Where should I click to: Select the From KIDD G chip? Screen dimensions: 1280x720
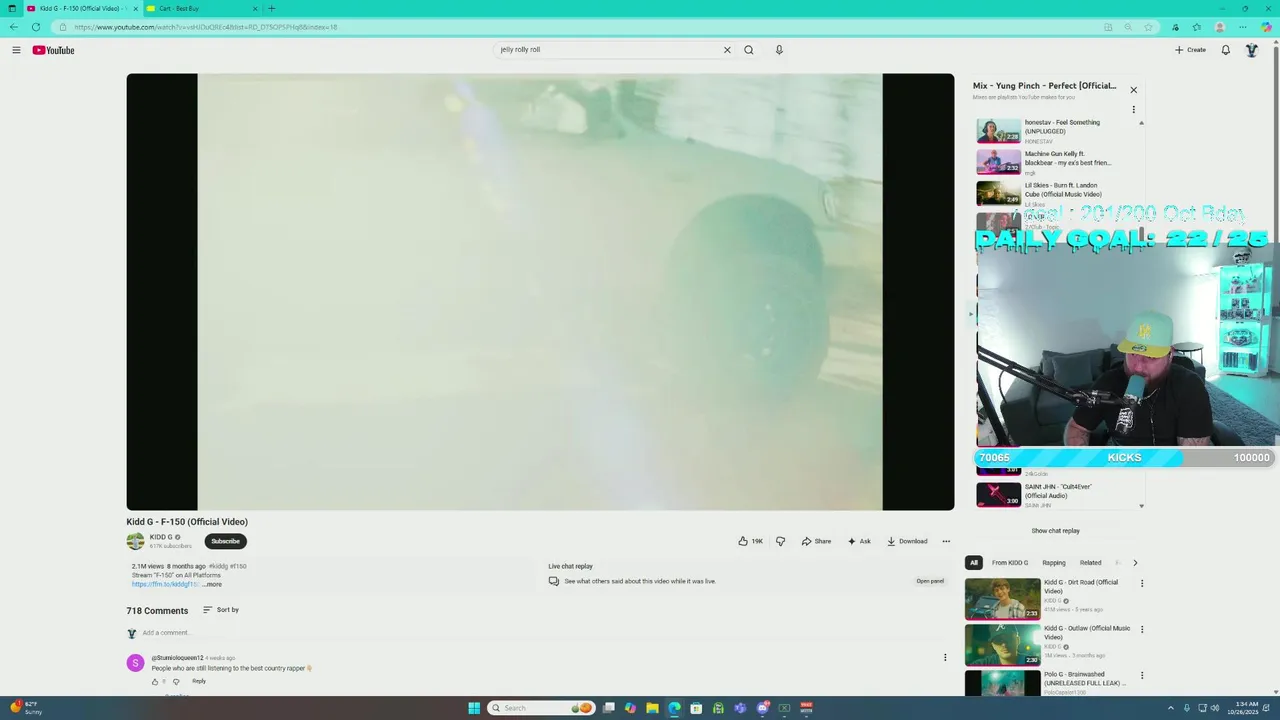pos(1010,563)
